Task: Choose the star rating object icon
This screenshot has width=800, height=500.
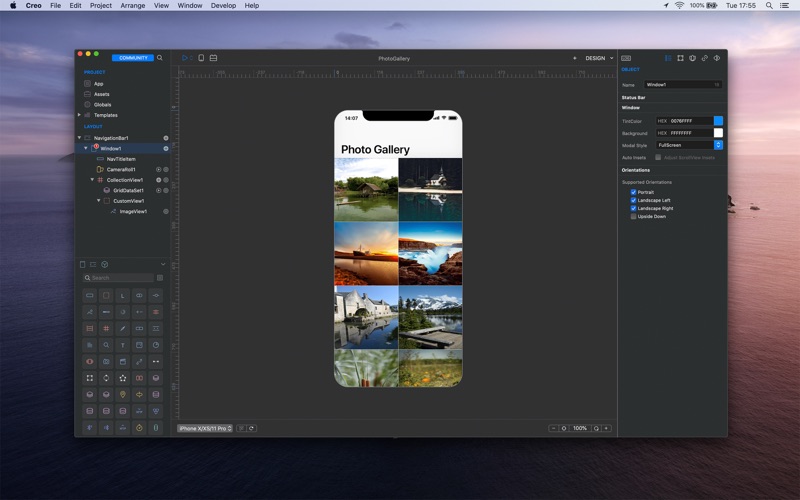Action: [123, 379]
